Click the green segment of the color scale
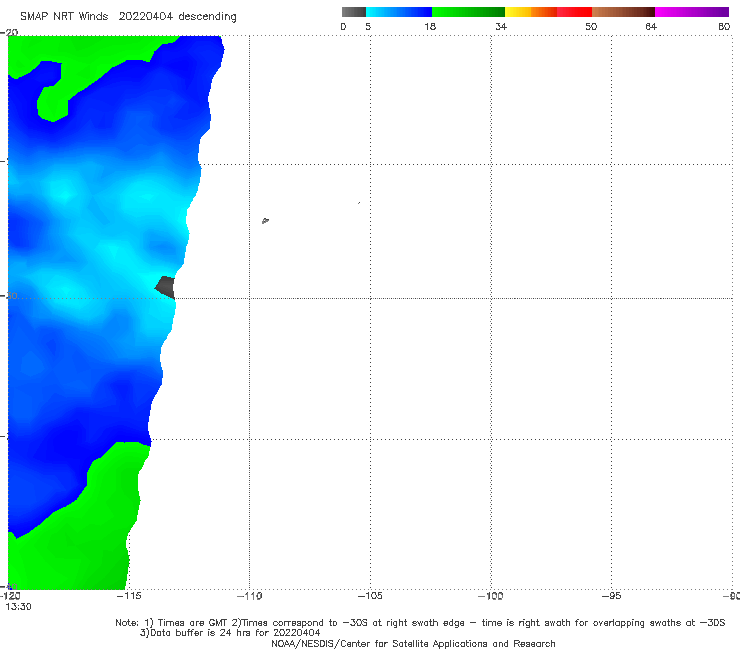This screenshot has height=650, width=740. click(468, 12)
